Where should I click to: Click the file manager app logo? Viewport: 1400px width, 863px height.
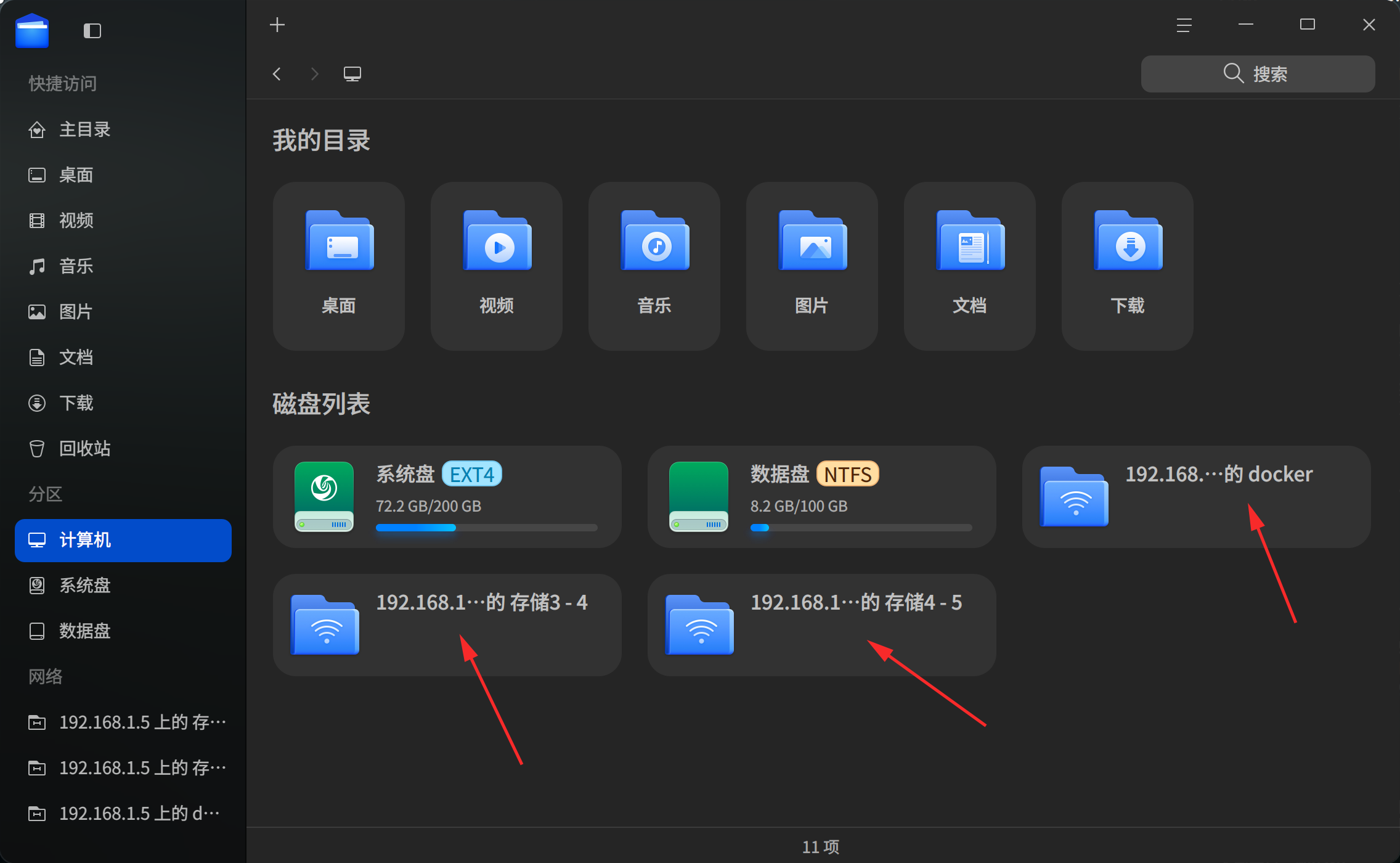tap(32, 30)
